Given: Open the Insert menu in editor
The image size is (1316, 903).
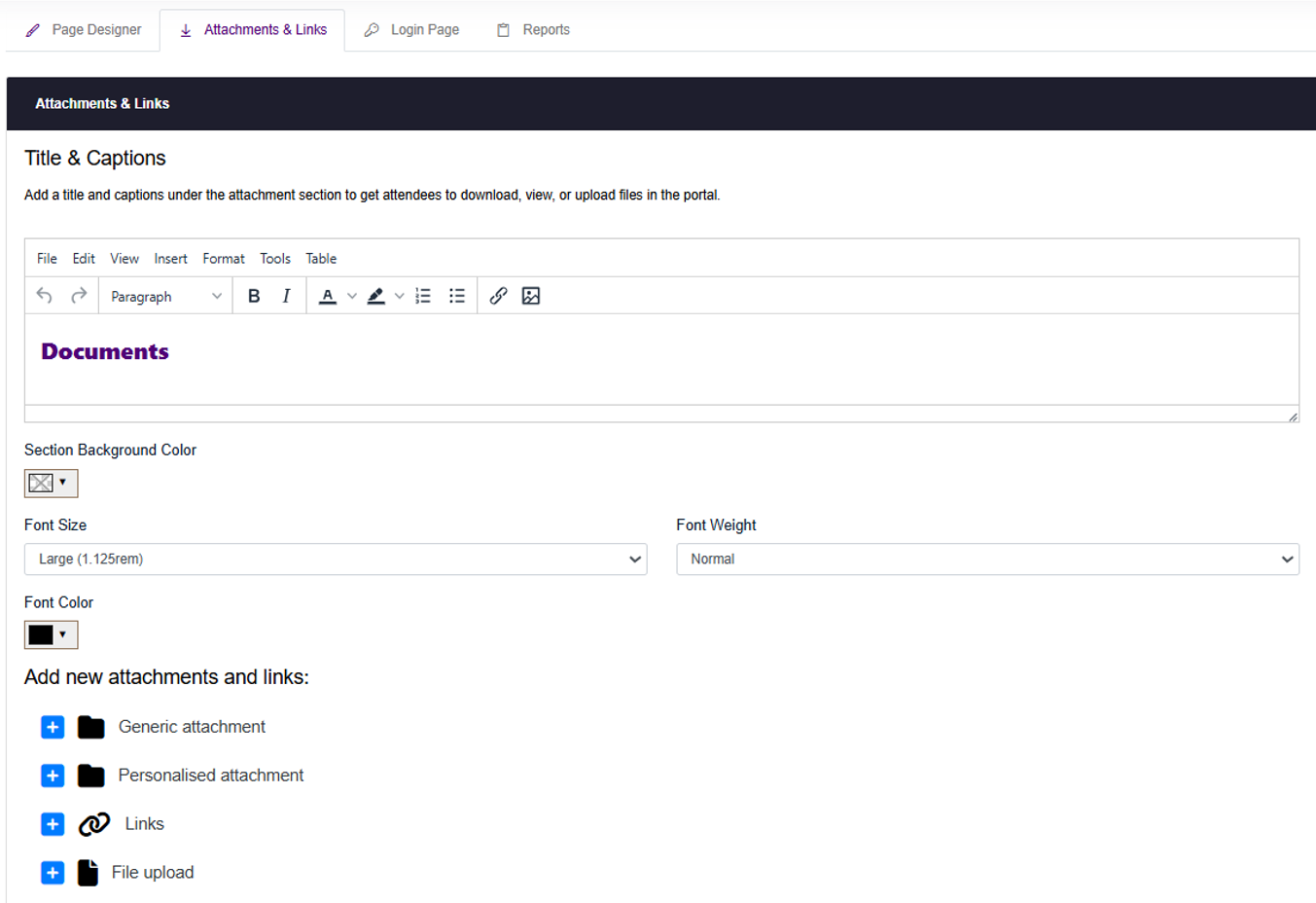Looking at the screenshot, I should click(170, 259).
